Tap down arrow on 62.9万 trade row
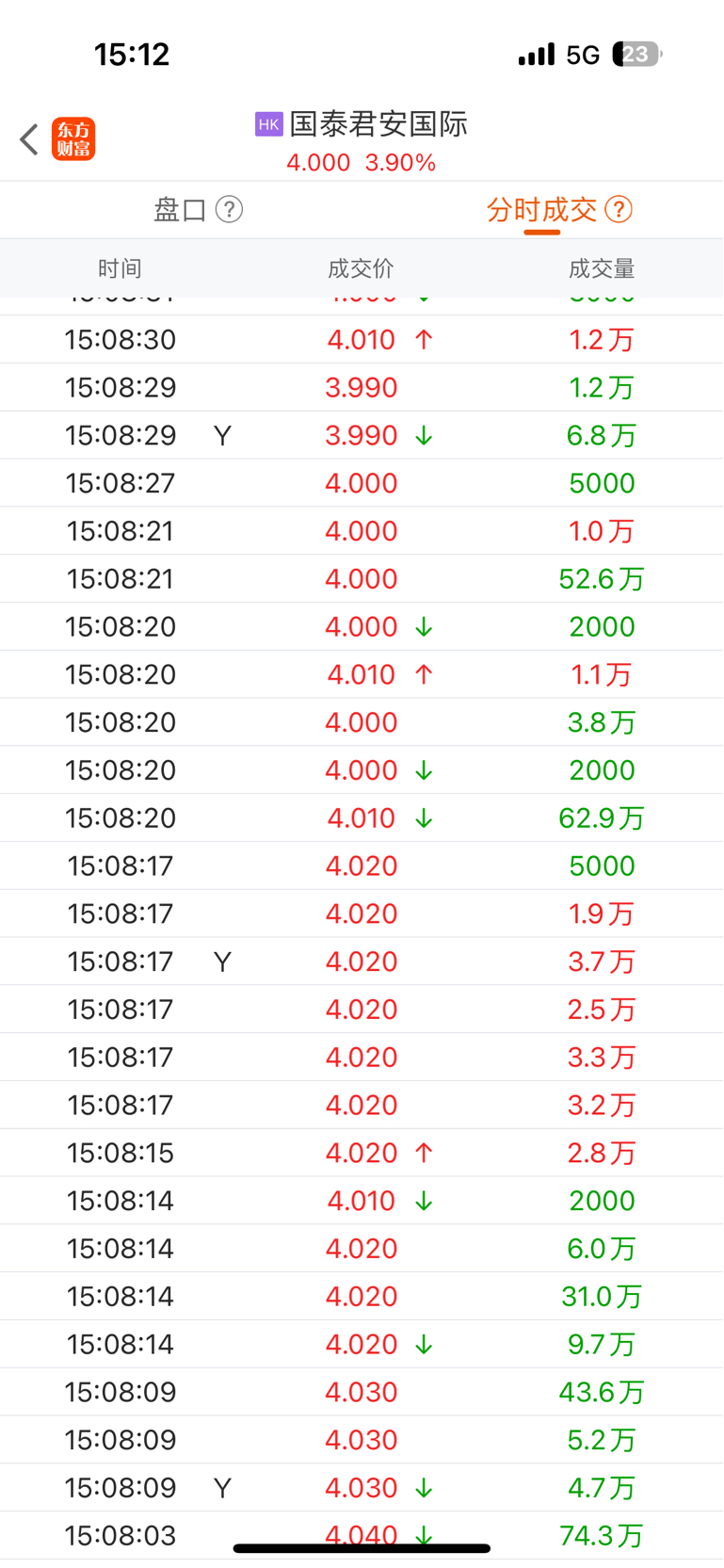The width and height of the screenshot is (724, 1568). [424, 817]
